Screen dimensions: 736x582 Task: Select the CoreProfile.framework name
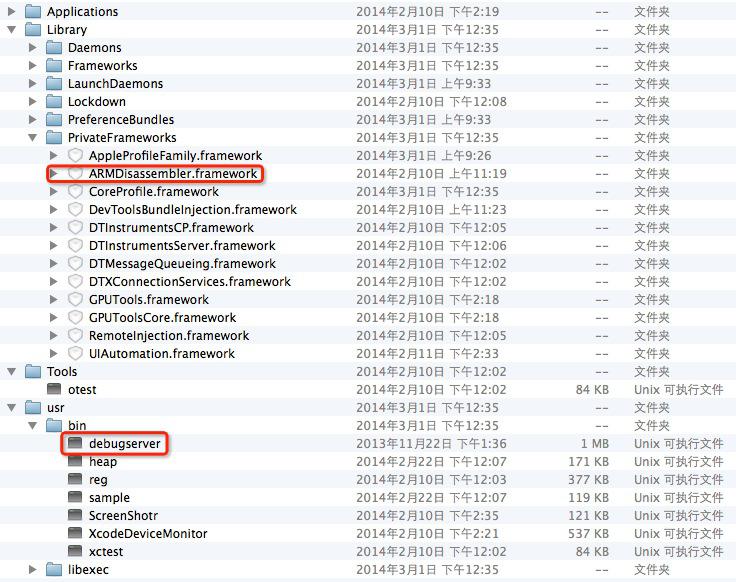[154, 191]
